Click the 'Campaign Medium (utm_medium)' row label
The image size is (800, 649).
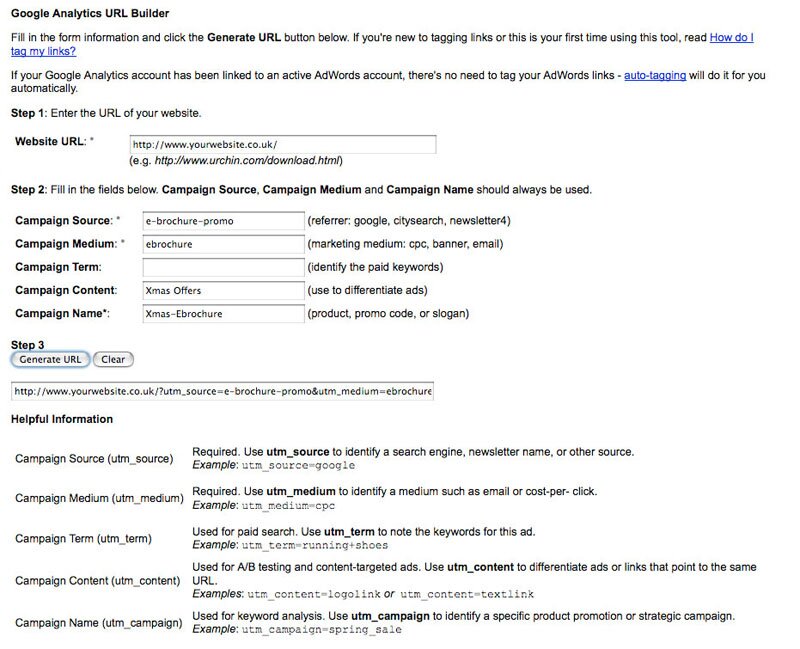tap(99, 498)
